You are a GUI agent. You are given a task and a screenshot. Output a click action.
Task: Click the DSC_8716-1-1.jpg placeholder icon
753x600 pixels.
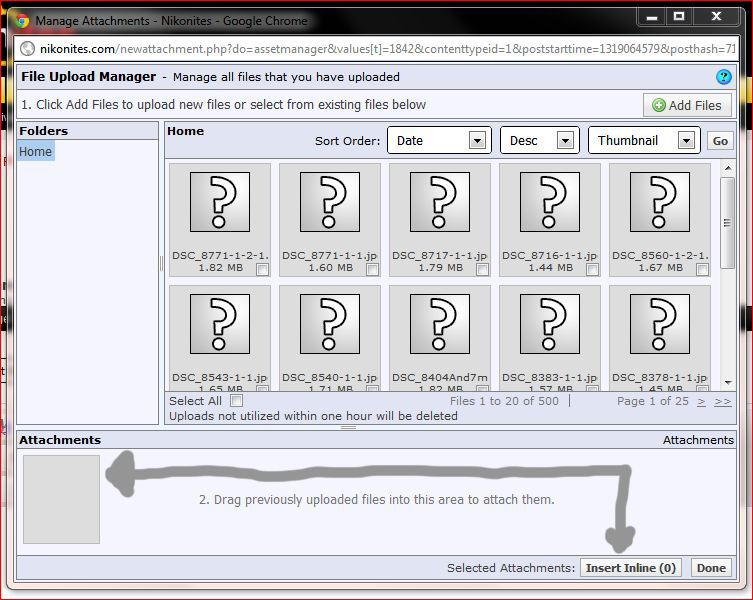click(550, 202)
